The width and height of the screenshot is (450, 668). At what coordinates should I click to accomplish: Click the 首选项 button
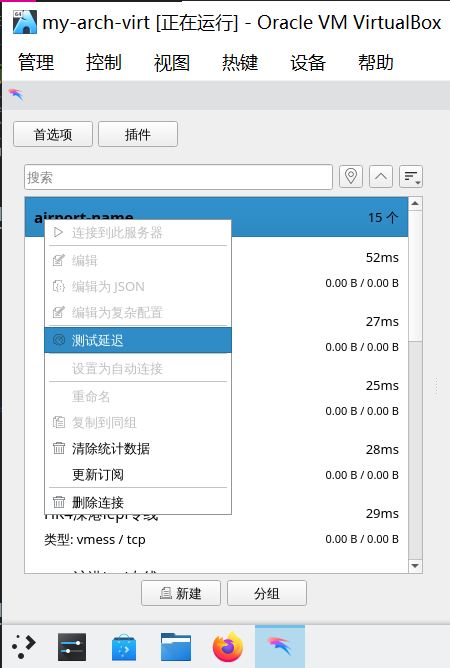click(x=53, y=134)
